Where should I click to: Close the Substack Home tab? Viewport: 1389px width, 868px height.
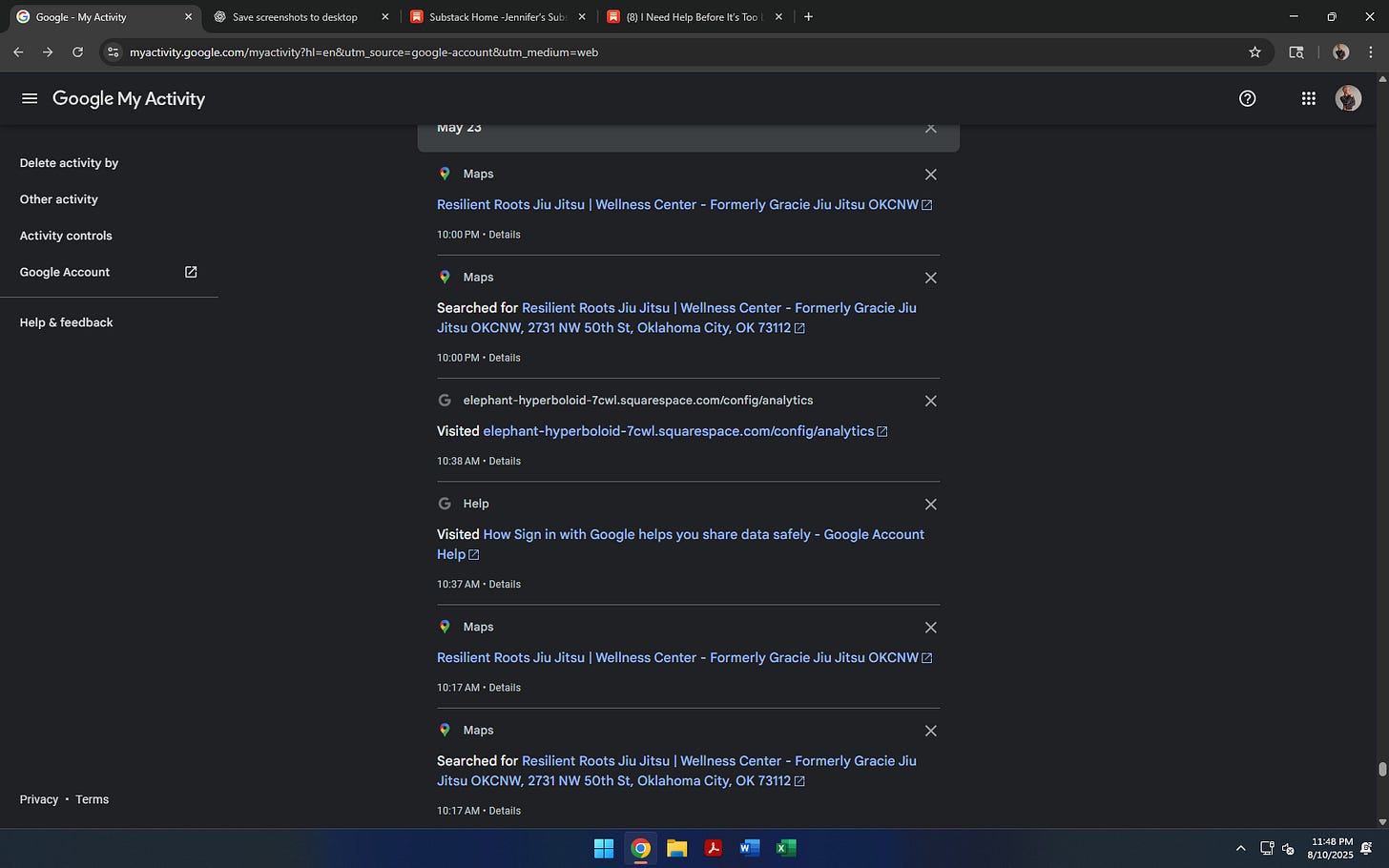click(x=582, y=16)
